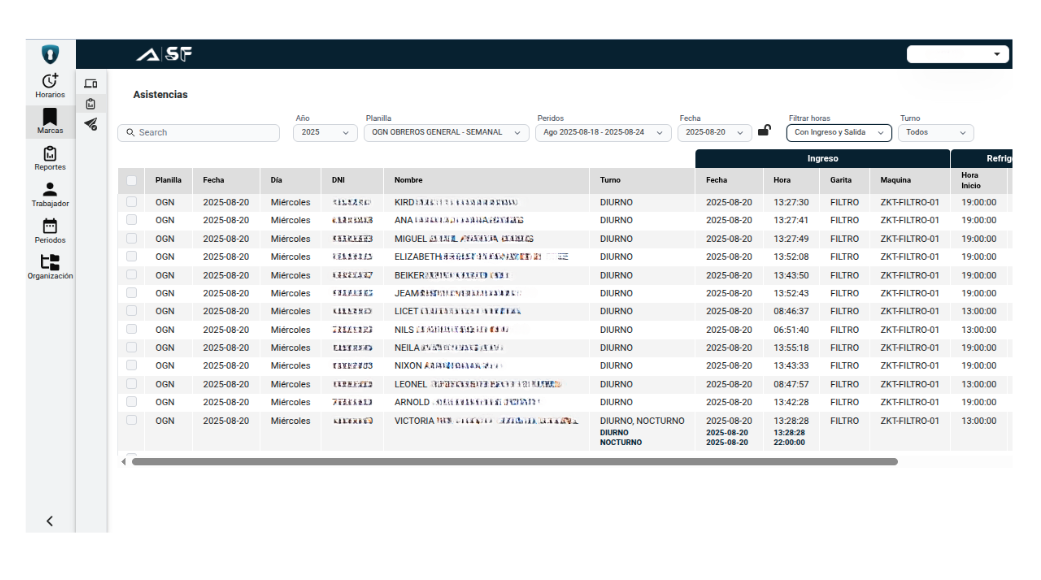Image resolution: width=1041 pixels, height=580 pixels.
Task: Click the DIURNO, NOCTURNO turno cell
Action: [x=642, y=421]
